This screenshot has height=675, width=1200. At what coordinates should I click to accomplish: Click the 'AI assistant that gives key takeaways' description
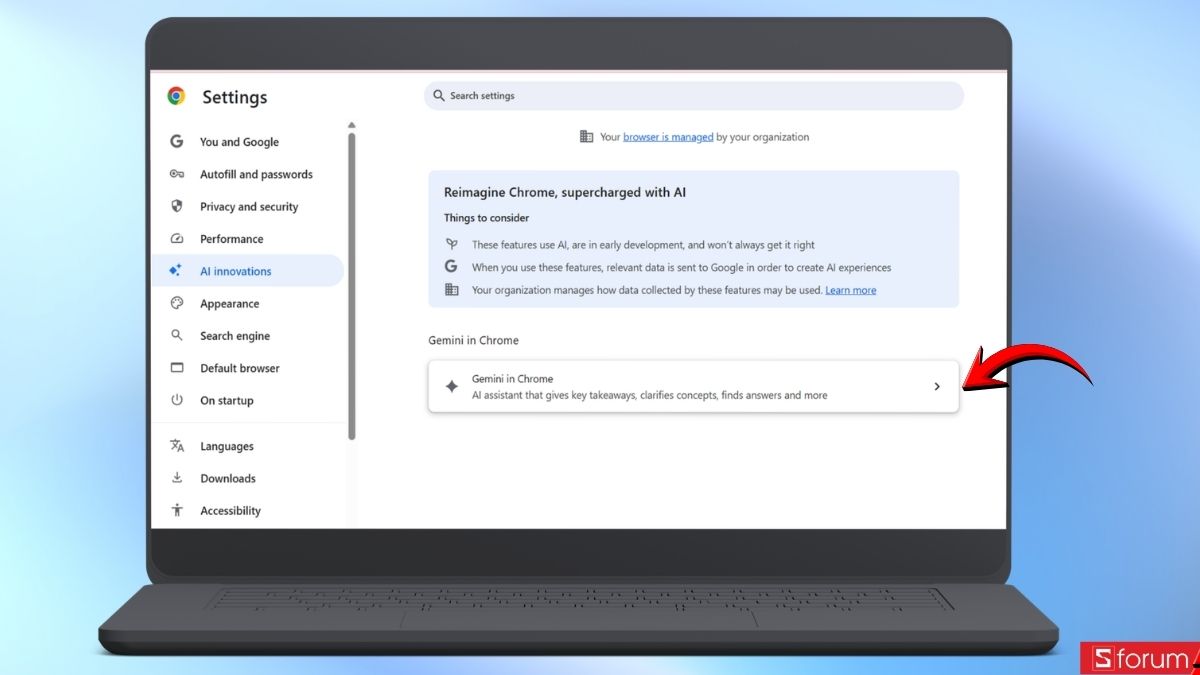[650, 395]
